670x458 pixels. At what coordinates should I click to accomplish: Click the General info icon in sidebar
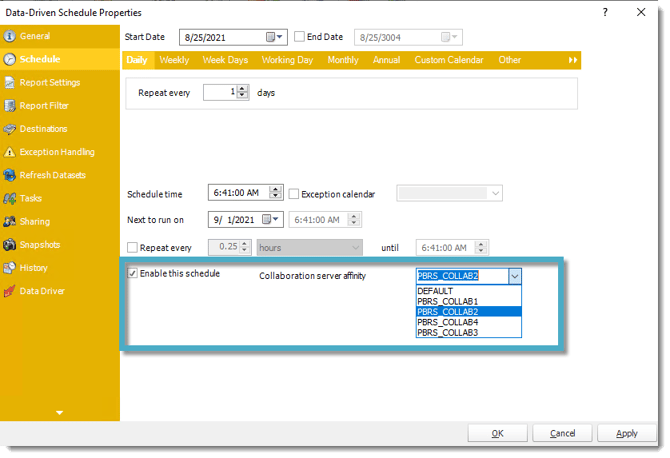[x=9, y=36]
